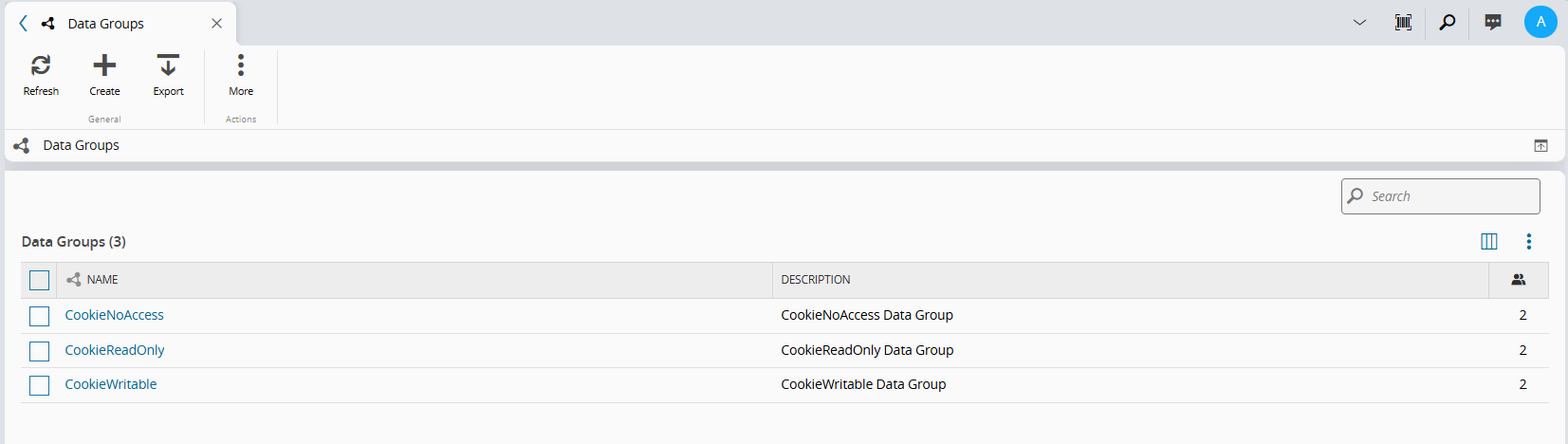Refresh the Data Groups list

pyautogui.click(x=41, y=75)
